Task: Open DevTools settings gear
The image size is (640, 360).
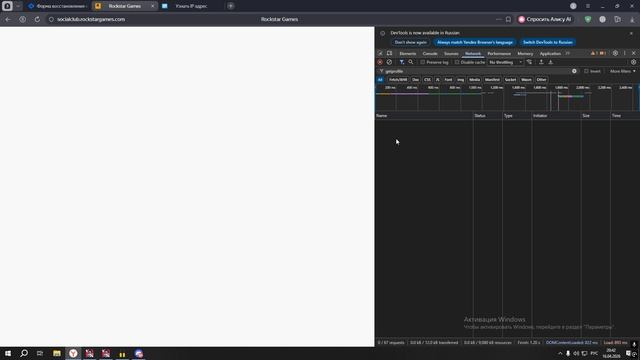Action: (615, 53)
